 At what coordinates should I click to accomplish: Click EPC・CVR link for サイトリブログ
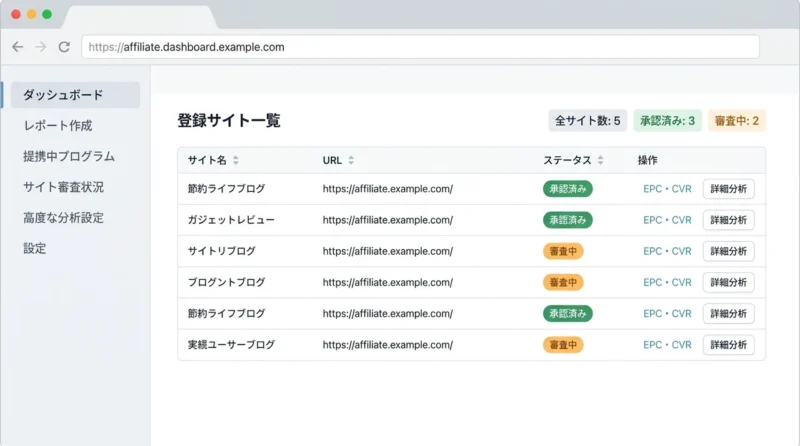[x=667, y=251]
